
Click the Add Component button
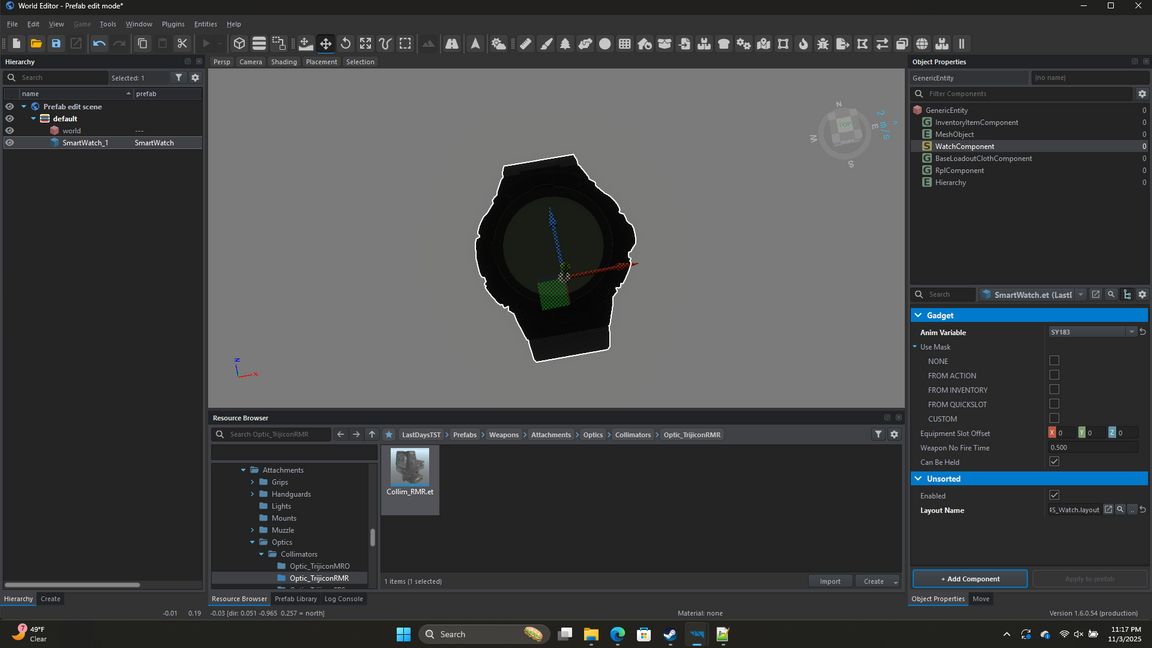click(969, 579)
